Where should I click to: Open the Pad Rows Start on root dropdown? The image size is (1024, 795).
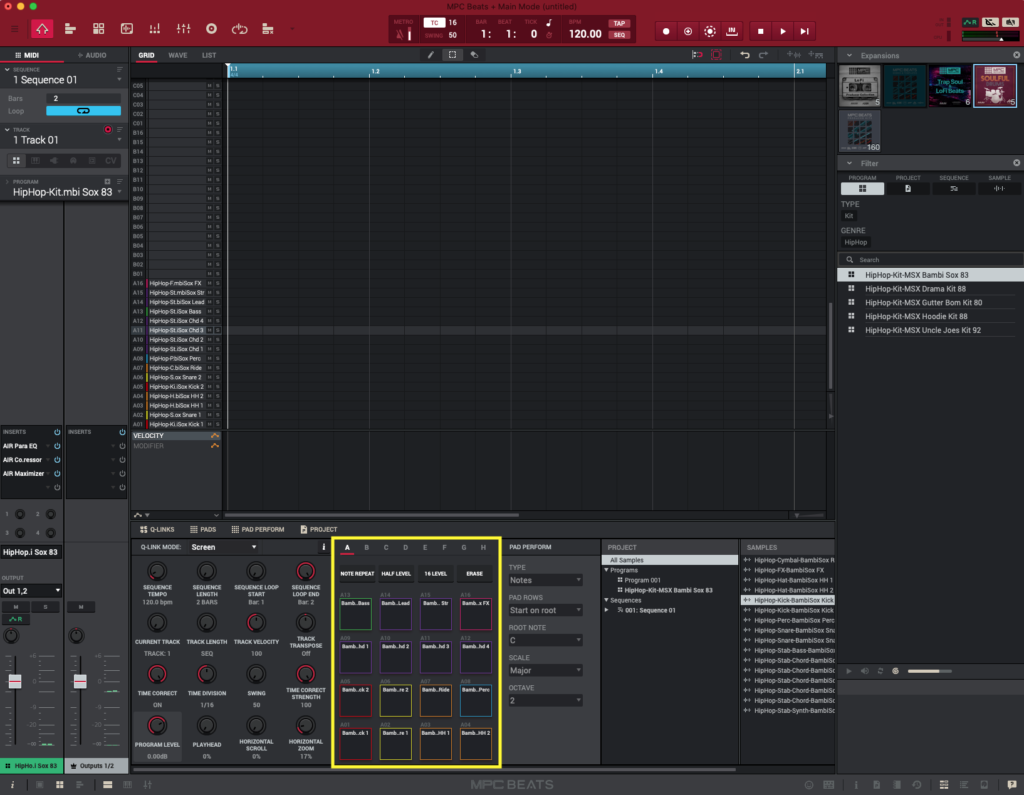coord(545,610)
